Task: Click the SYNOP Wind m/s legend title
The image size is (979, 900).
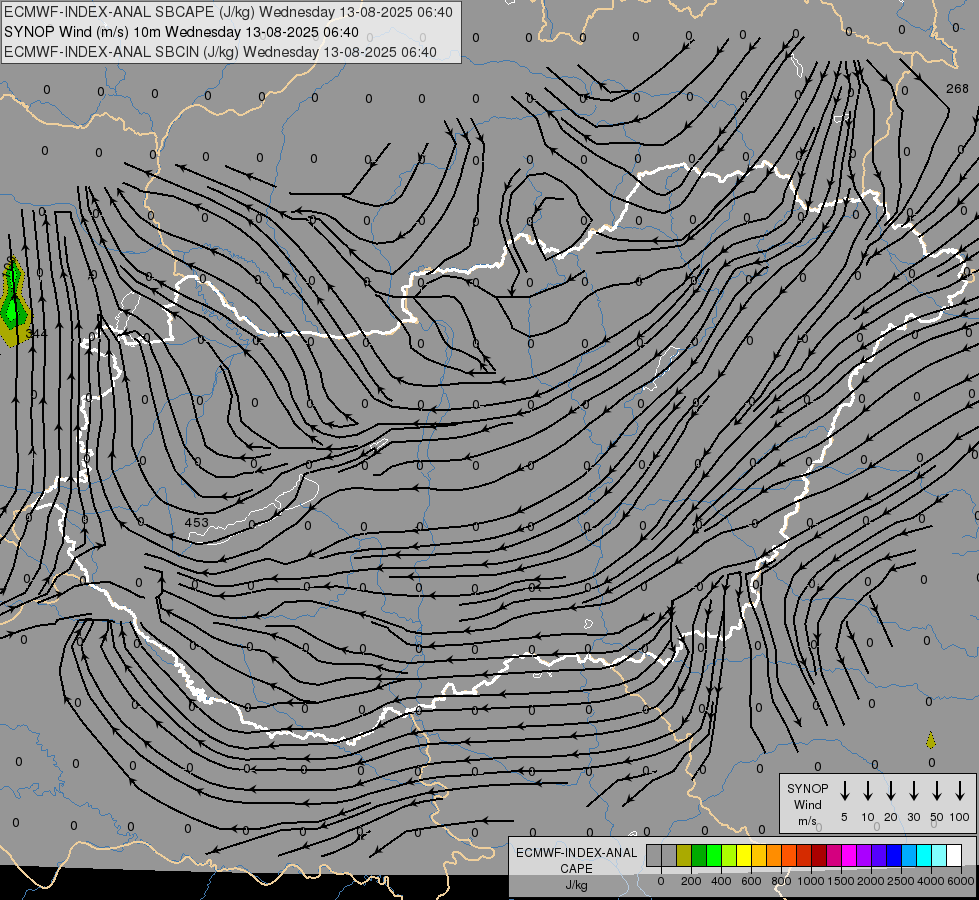Action: pyautogui.click(x=807, y=804)
